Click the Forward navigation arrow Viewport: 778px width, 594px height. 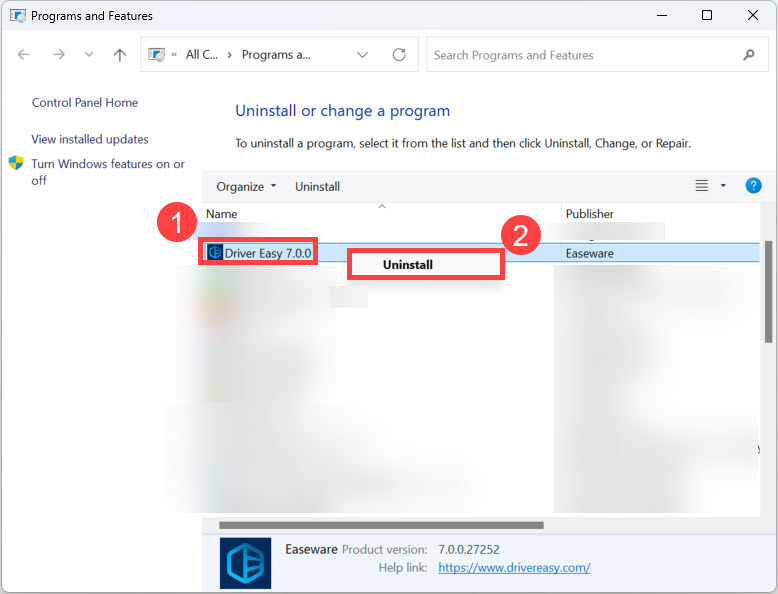58,55
